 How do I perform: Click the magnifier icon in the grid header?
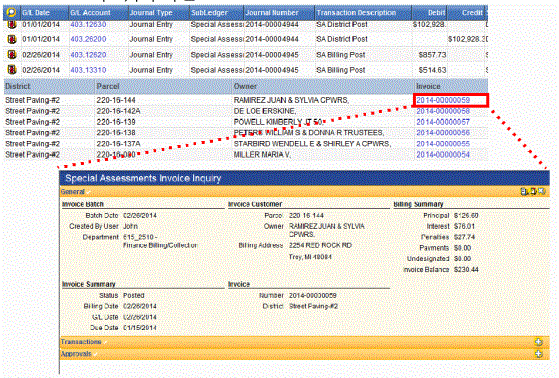(x=11, y=12)
